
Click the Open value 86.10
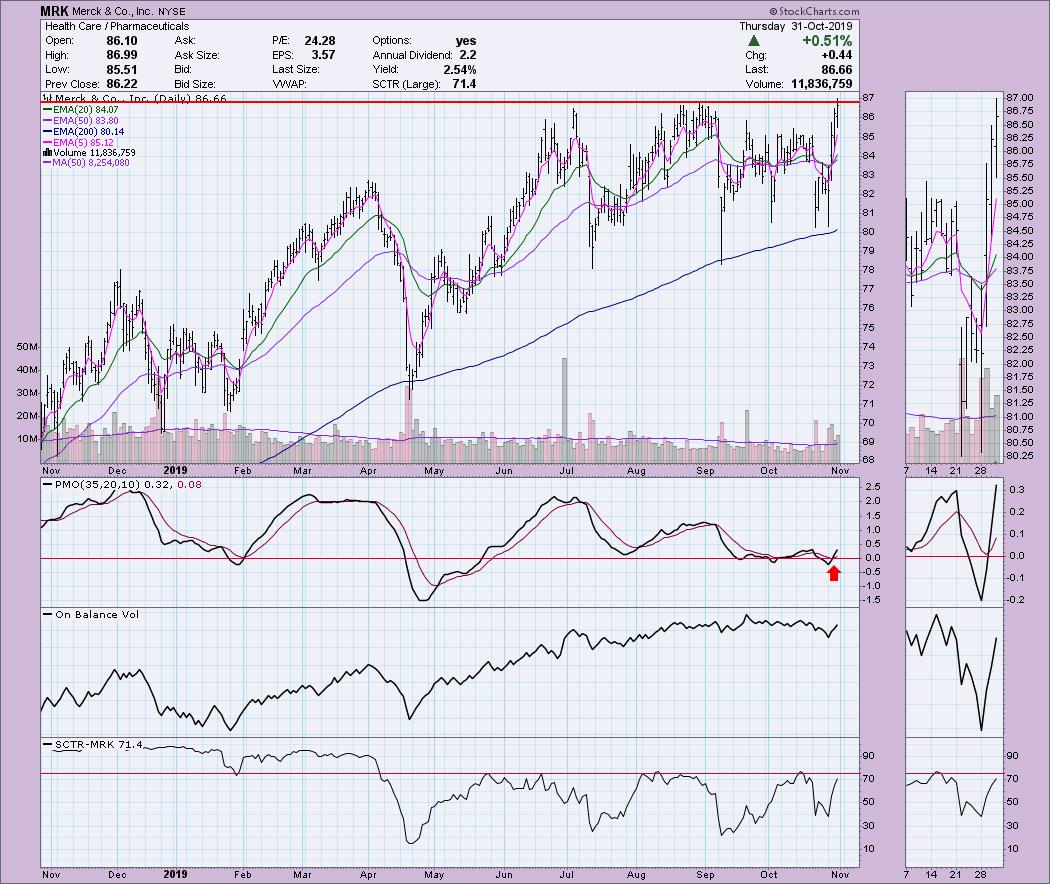[x=122, y=41]
